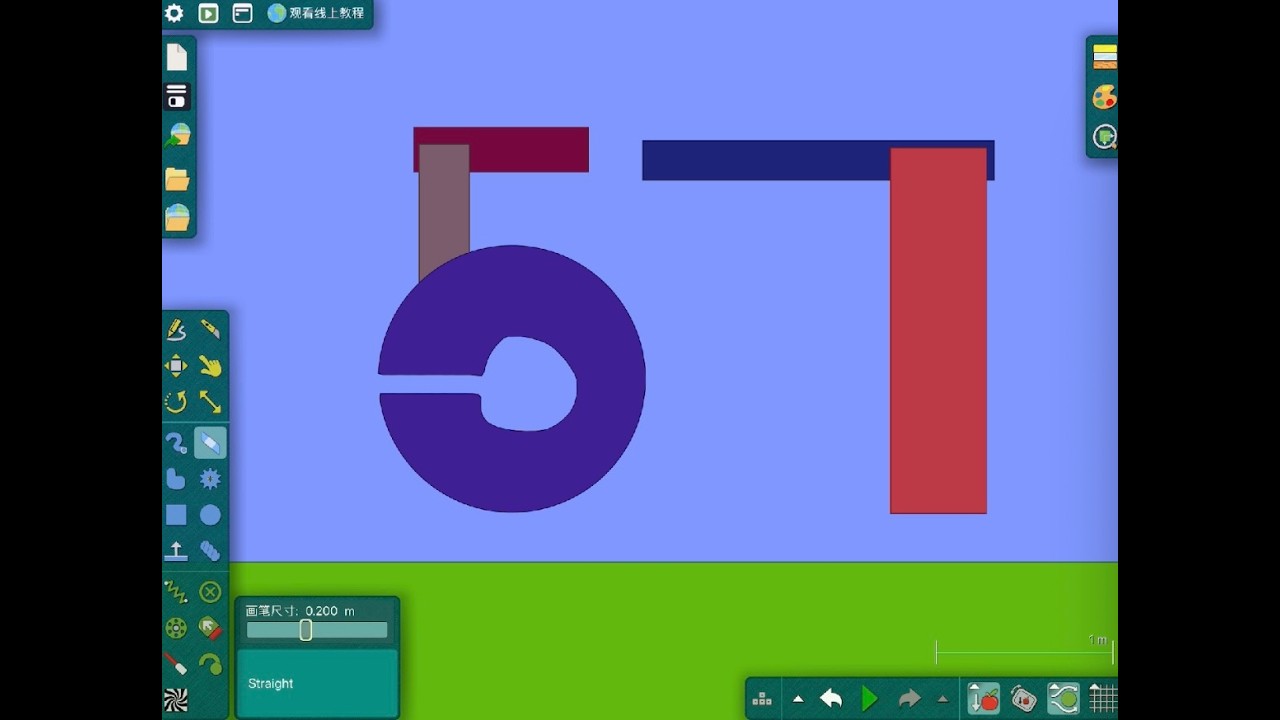Screen dimensions: 1280x720
Task: Select the Thruster tool
Action: click(210, 628)
